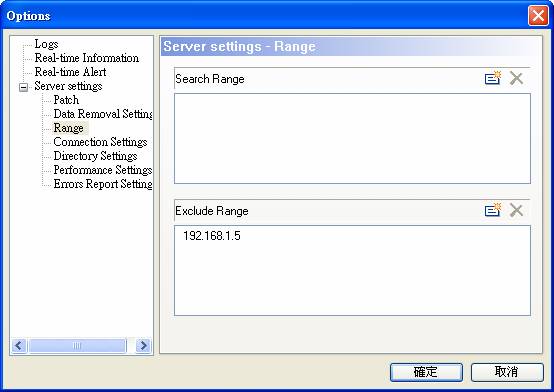Open the Patch settings page
Screen dimensions: 554x392
(x=66, y=100)
